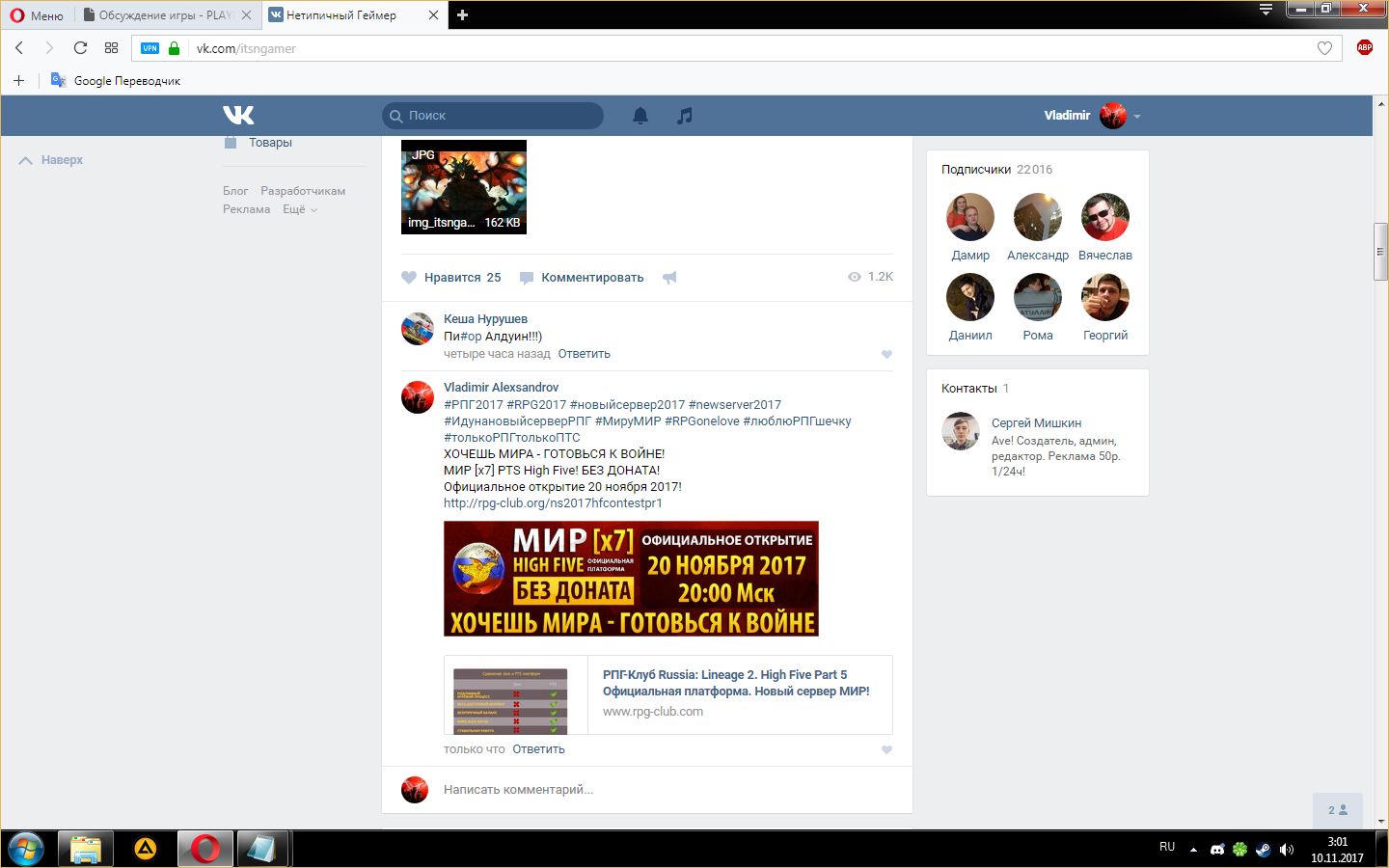Switch to Обсуждение игры browser tab
Screen dimensions: 1389x868
164,15
